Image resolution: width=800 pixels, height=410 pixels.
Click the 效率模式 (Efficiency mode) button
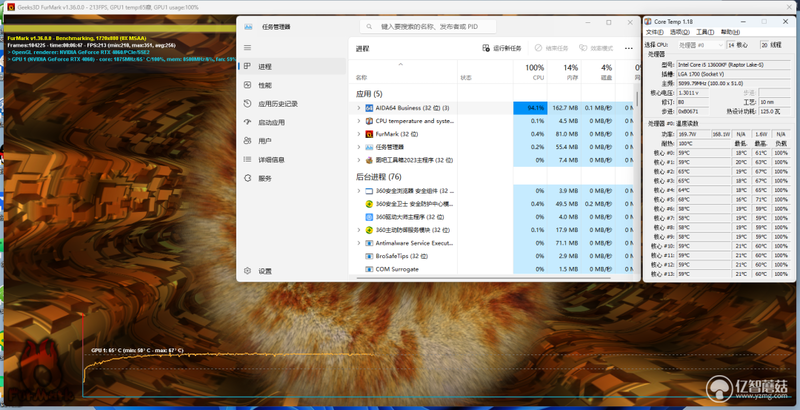pyautogui.click(x=596, y=48)
